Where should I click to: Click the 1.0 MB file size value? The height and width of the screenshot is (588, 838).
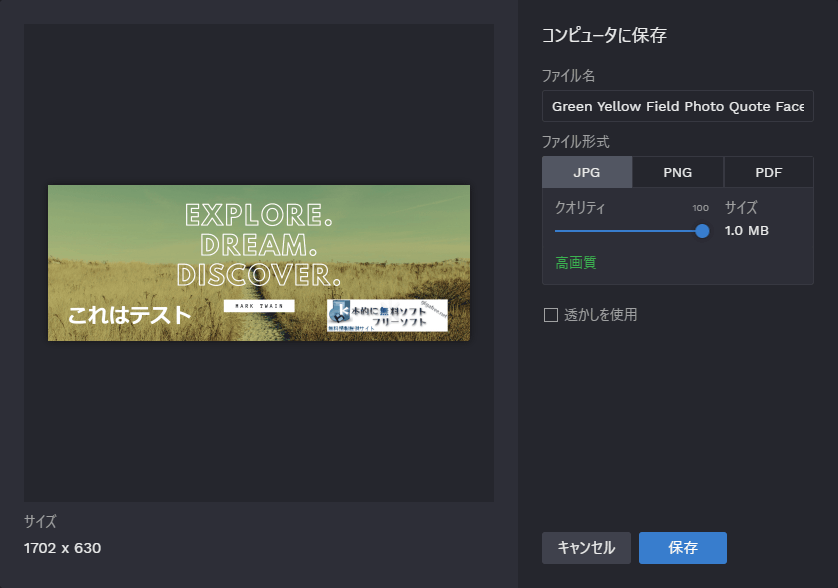pyautogui.click(x=747, y=231)
